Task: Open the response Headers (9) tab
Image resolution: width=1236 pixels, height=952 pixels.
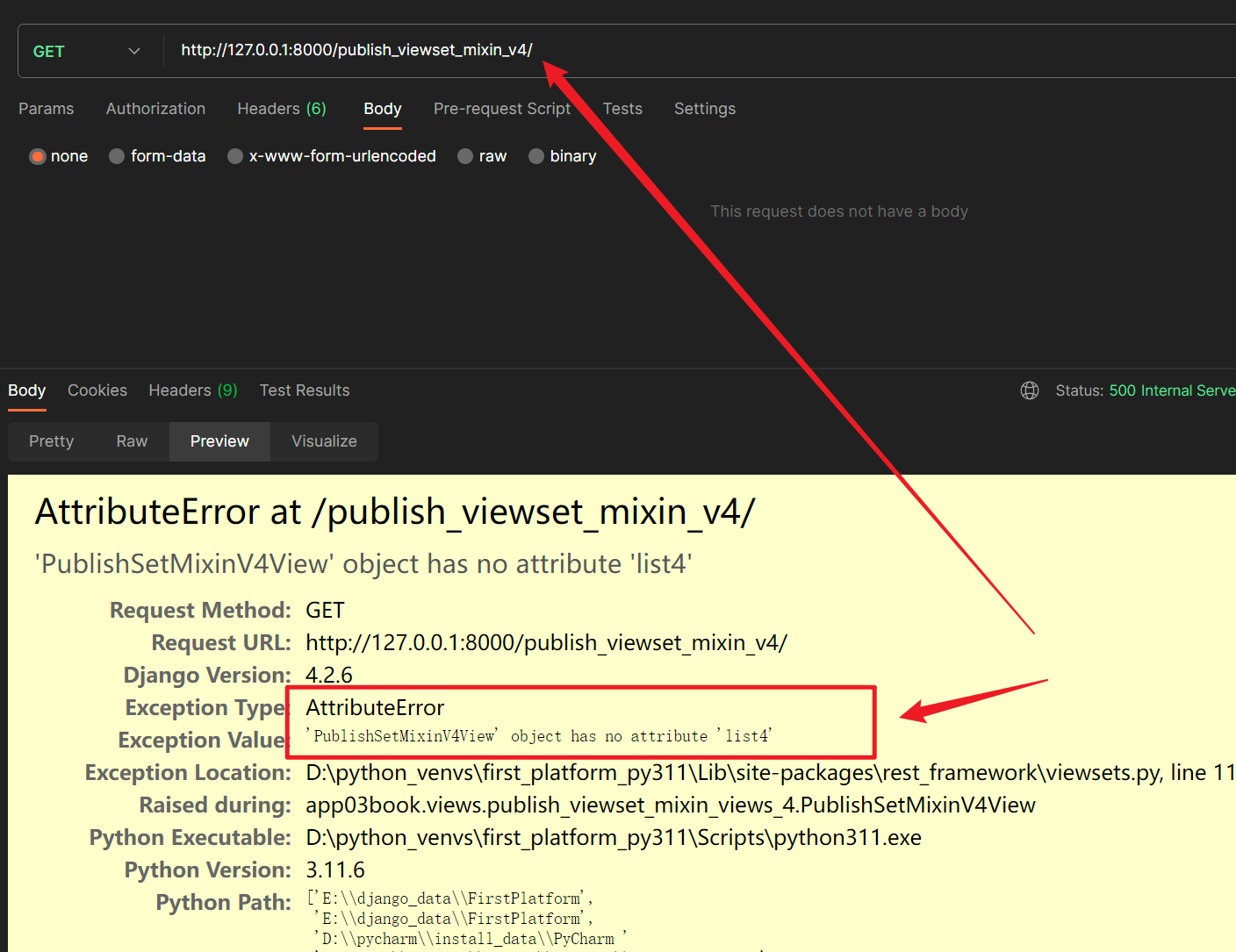Action: pyautogui.click(x=192, y=390)
